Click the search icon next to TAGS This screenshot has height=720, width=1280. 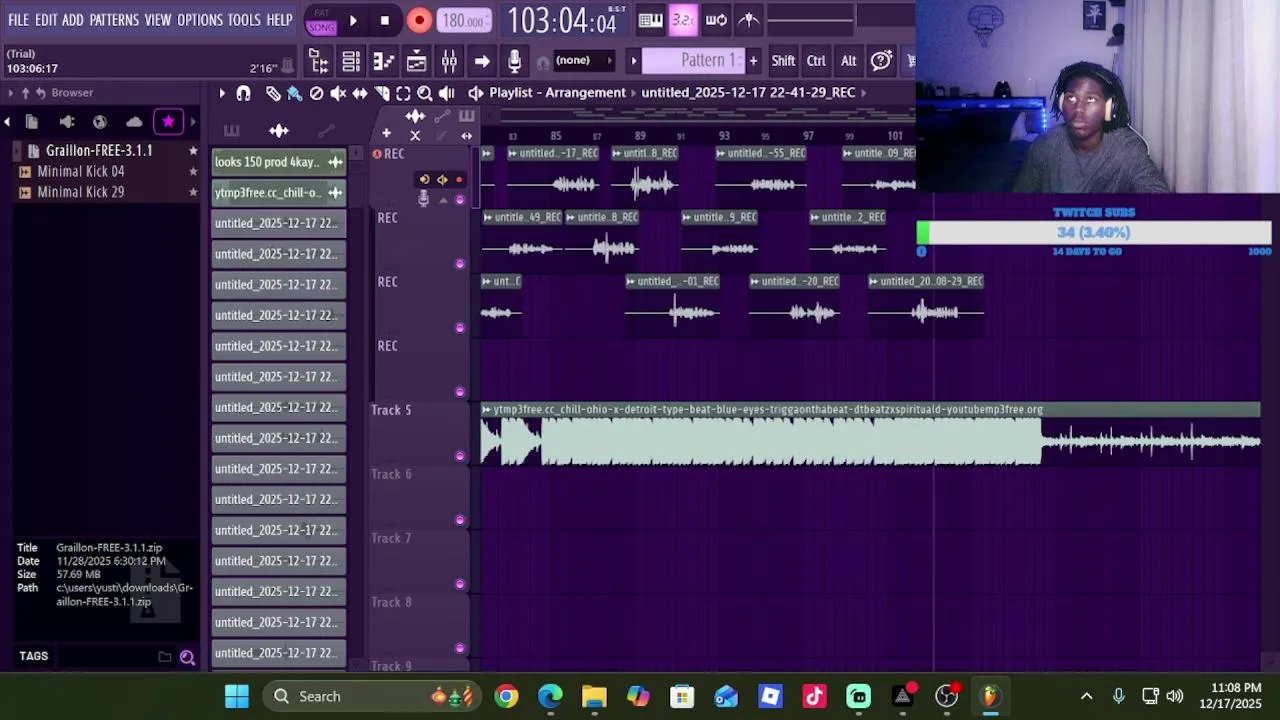[x=187, y=657]
